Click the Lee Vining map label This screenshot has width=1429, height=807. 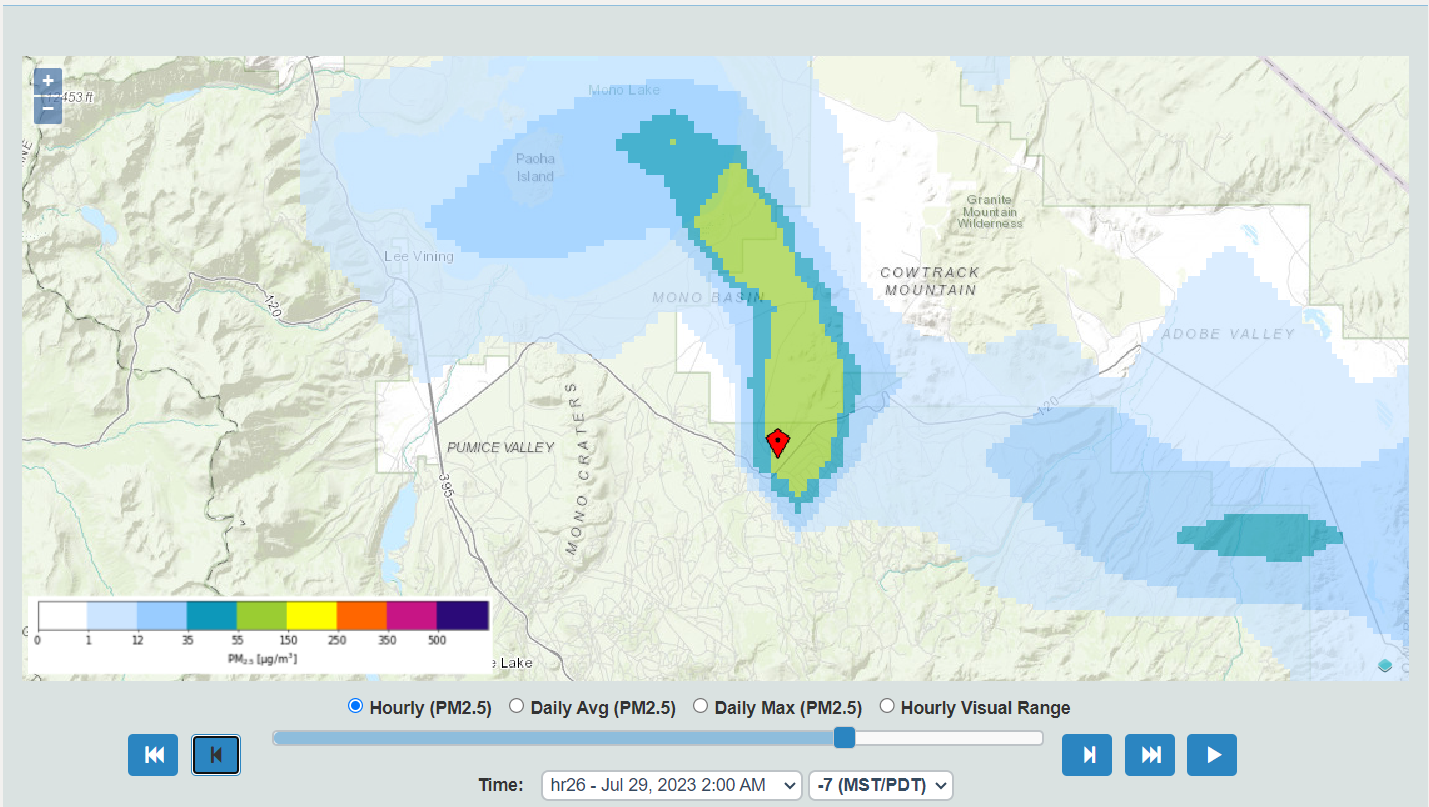(x=419, y=257)
